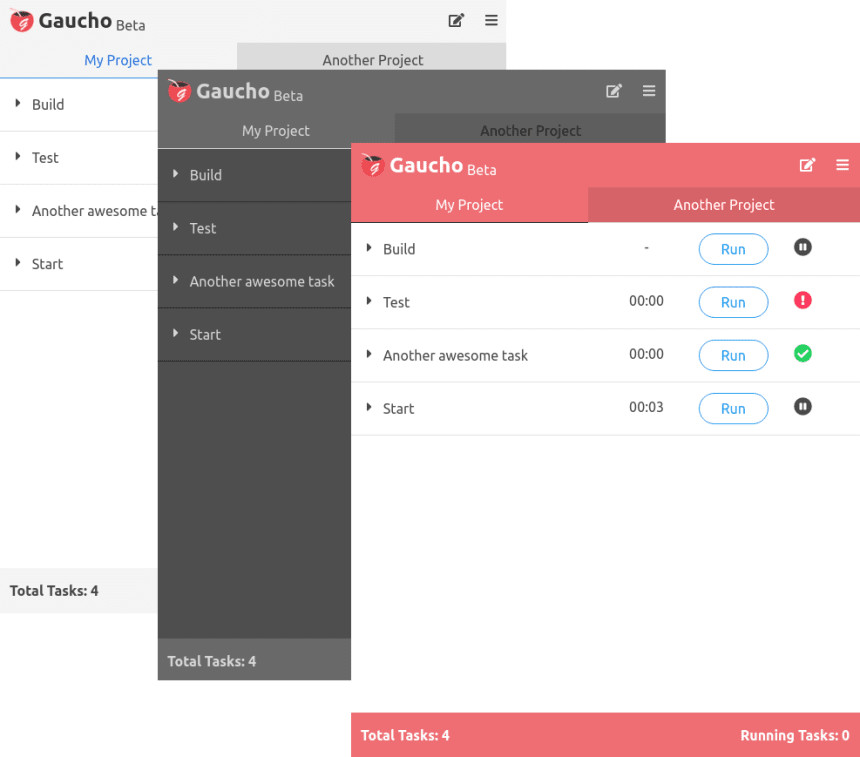Expand the Start task in the red window
Screen dimensions: 860x757
(369, 408)
